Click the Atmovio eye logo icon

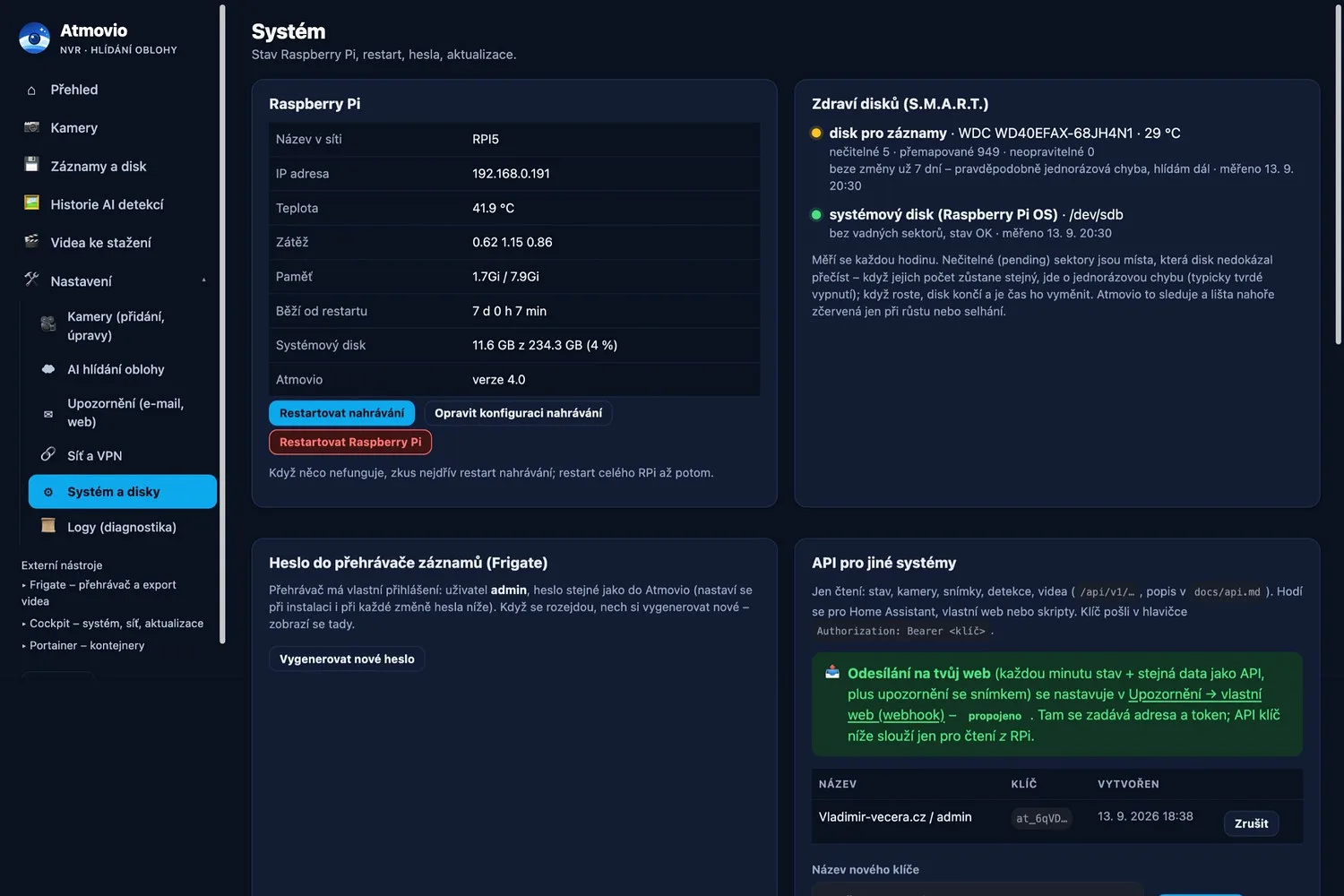pos(35,39)
